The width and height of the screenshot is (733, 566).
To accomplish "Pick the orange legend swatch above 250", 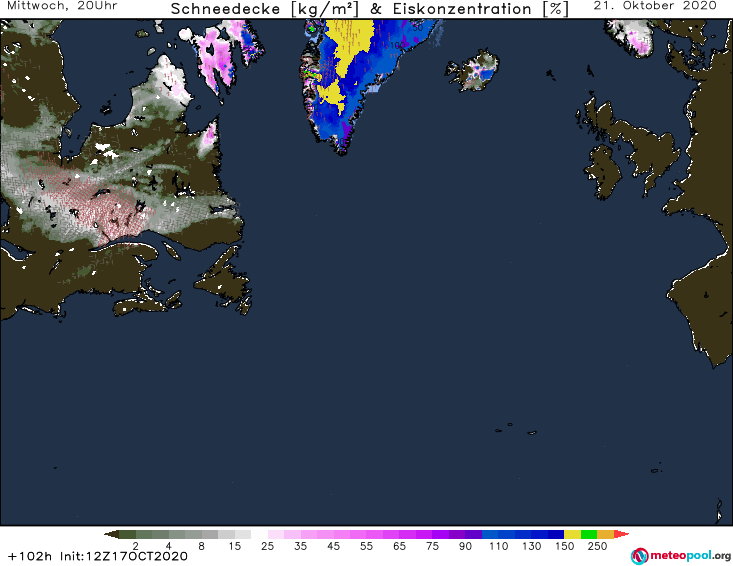I will 605,534.
